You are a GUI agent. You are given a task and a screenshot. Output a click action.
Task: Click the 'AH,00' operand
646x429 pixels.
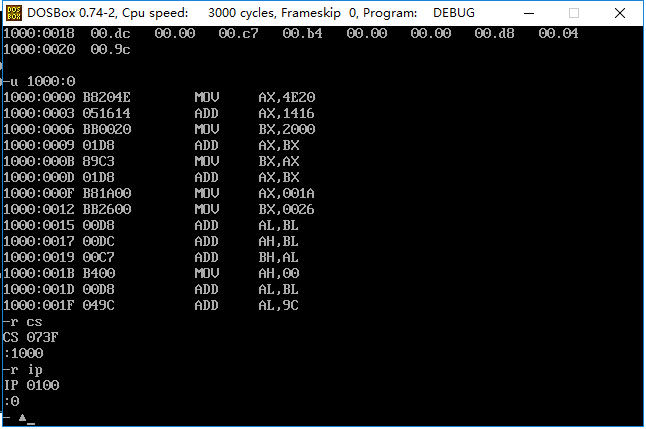(279, 274)
